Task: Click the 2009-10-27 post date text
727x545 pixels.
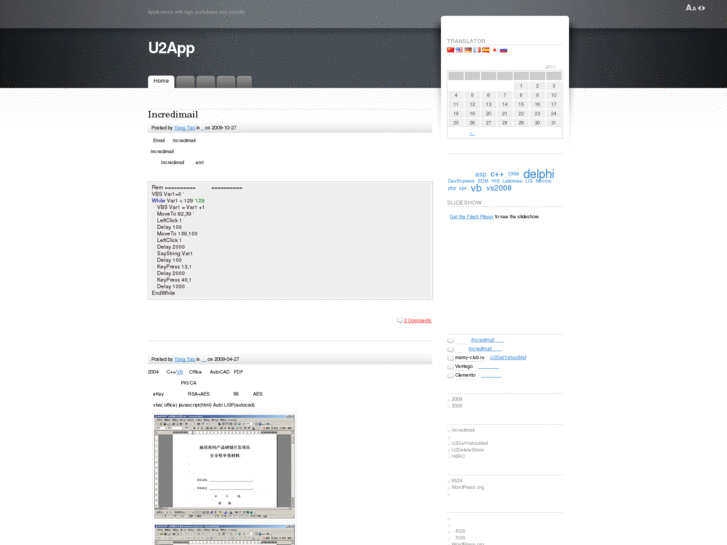Action: (x=224, y=128)
